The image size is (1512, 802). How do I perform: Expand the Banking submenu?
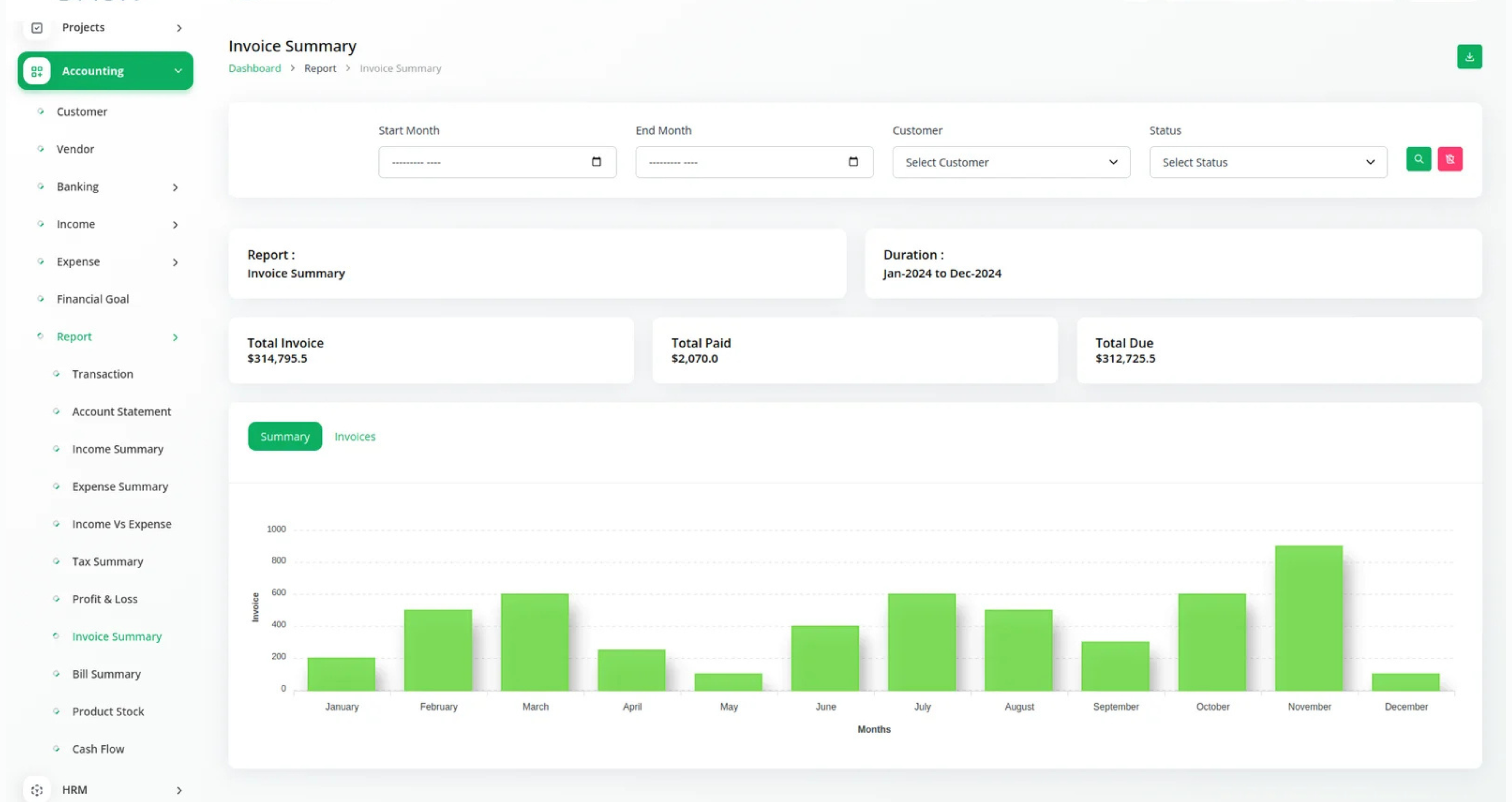[x=175, y=187]
